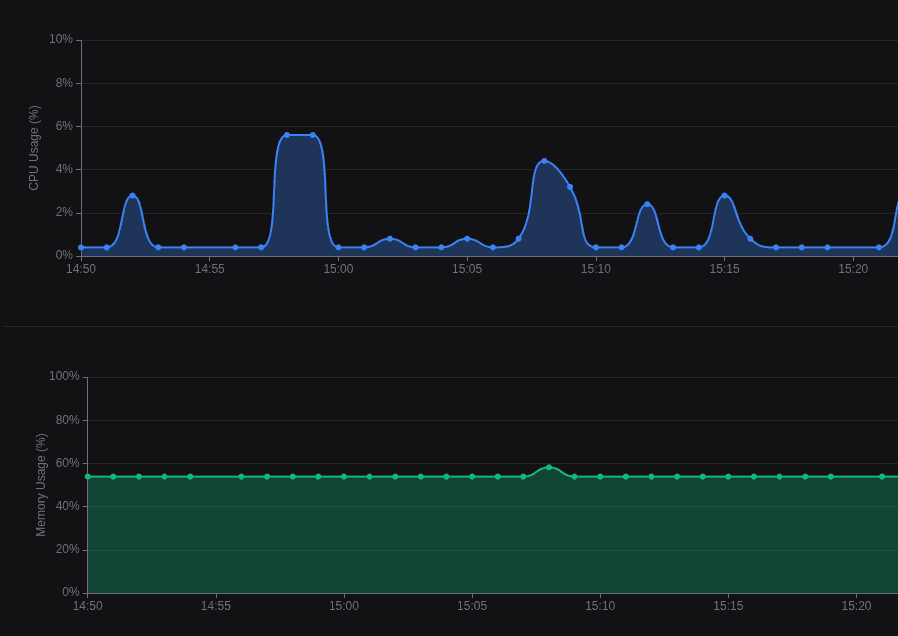Click the 14:50 timestamp on CPU chart

tap(82, 269)
